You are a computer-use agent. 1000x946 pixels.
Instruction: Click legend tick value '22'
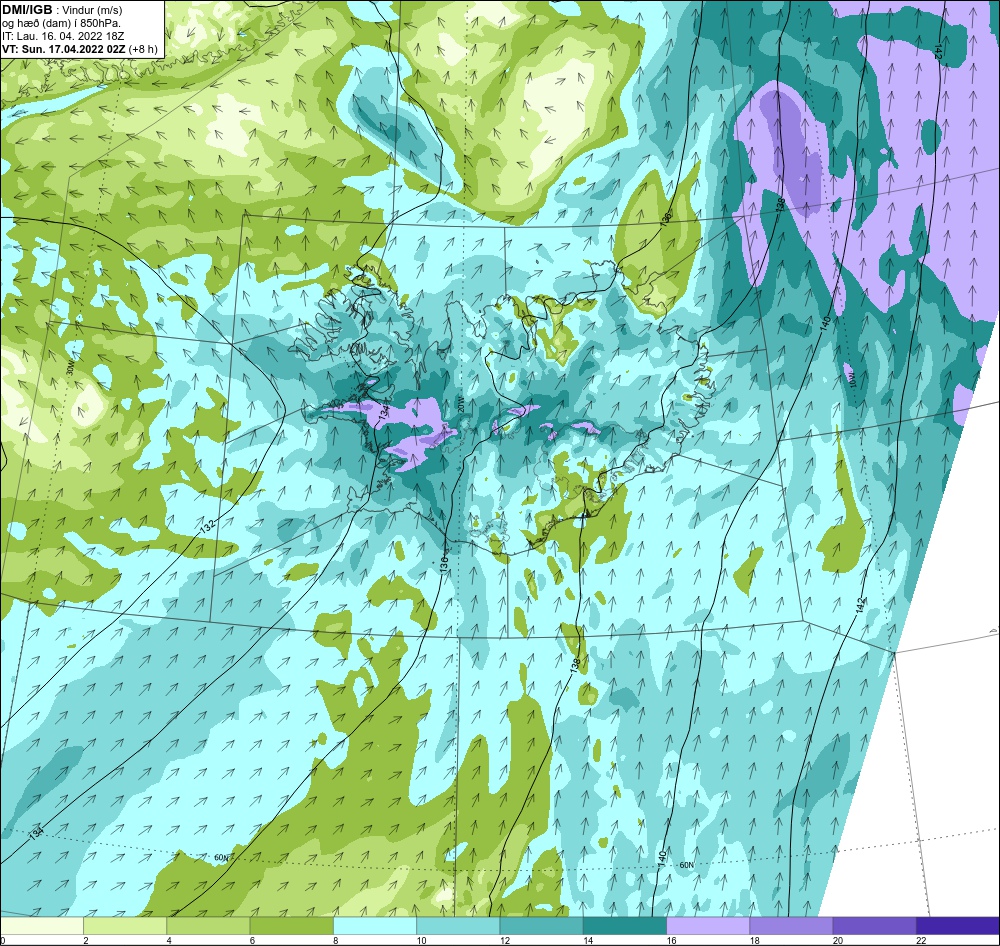point(921,940)
